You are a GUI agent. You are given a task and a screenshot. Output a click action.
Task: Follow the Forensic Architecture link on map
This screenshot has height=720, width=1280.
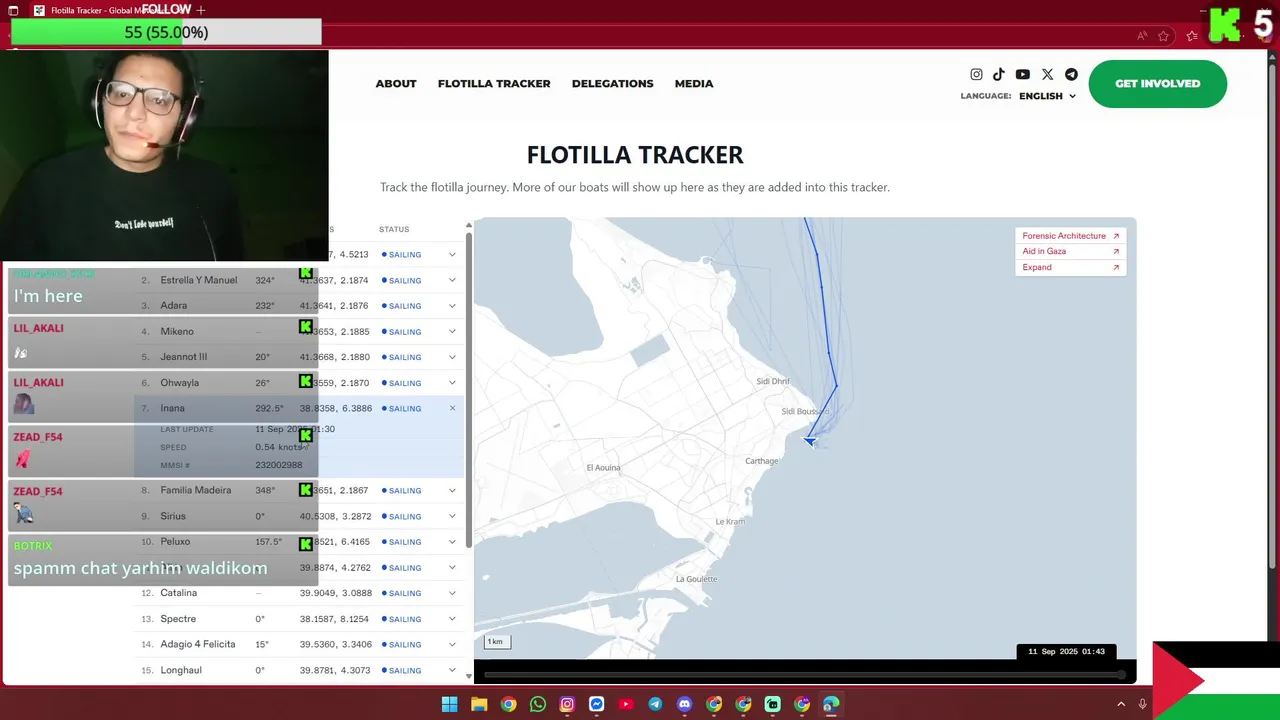point(1064,236)
